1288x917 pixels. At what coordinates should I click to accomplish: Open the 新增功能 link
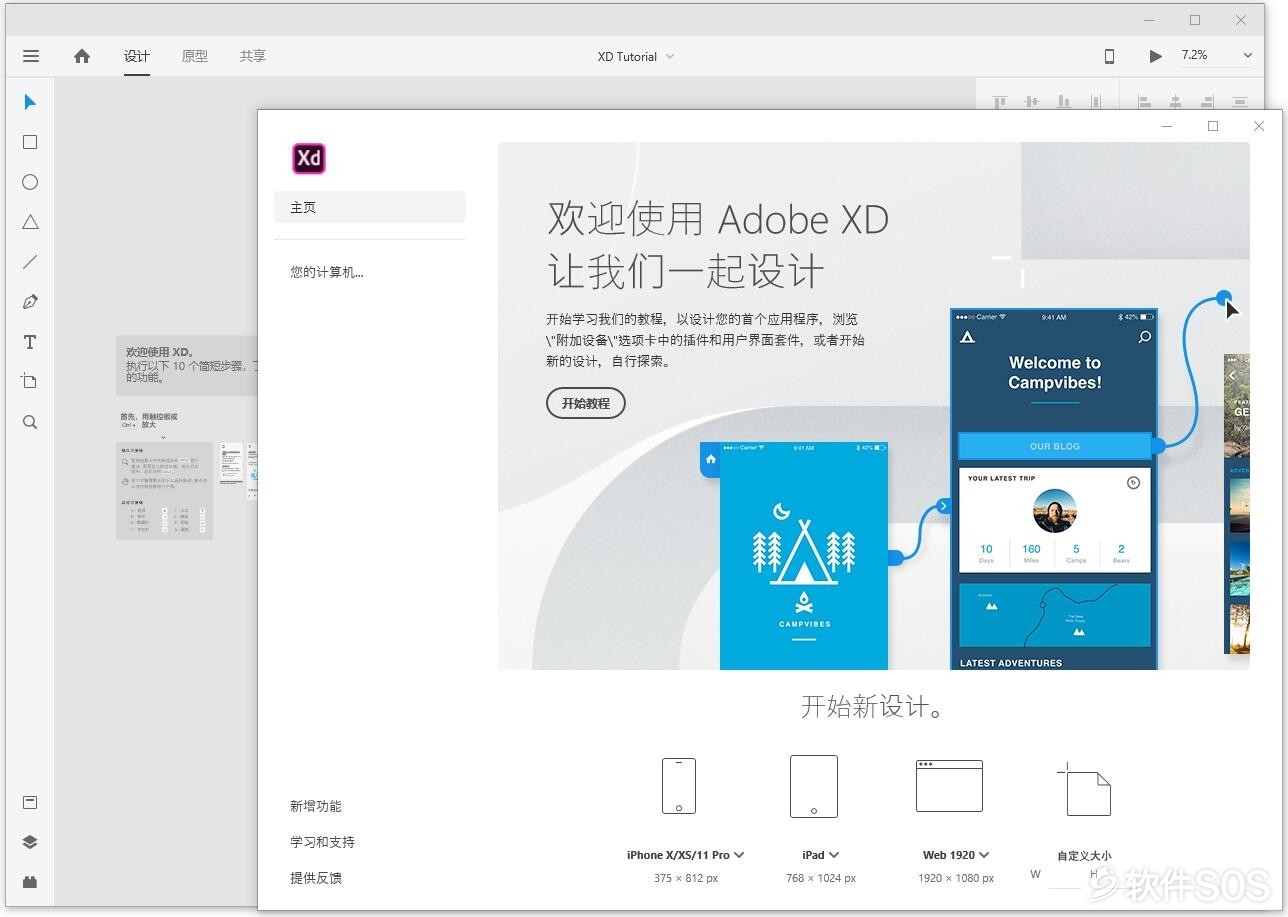(316, 806)
